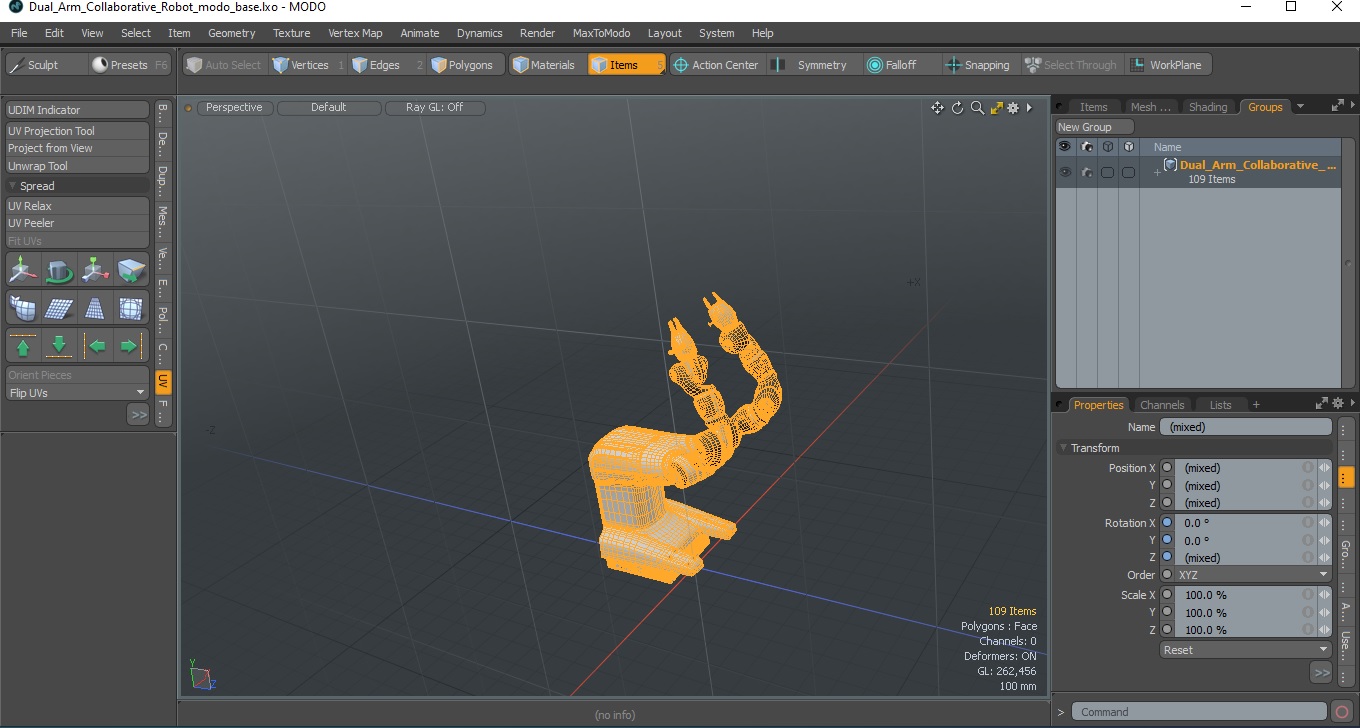Expand the Dual_Arm_Collaborative group tree
This screenshot has width=1360, height=728.
pos(1157,173)
